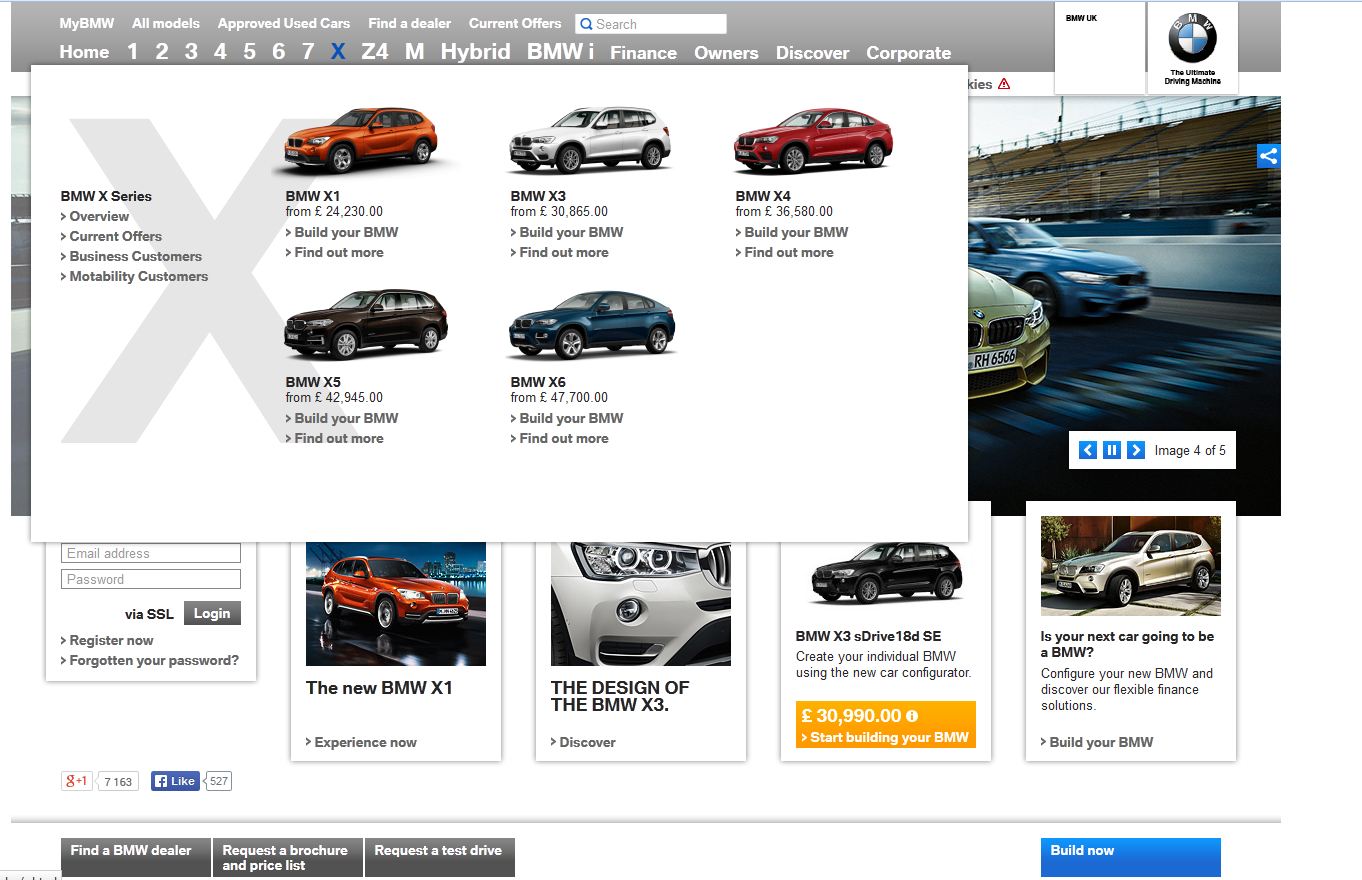The height and width of the screenshot is (880, 1362).
Task: Open the BMW X3 headlight design photo
Action: click(x=641, y=604)
